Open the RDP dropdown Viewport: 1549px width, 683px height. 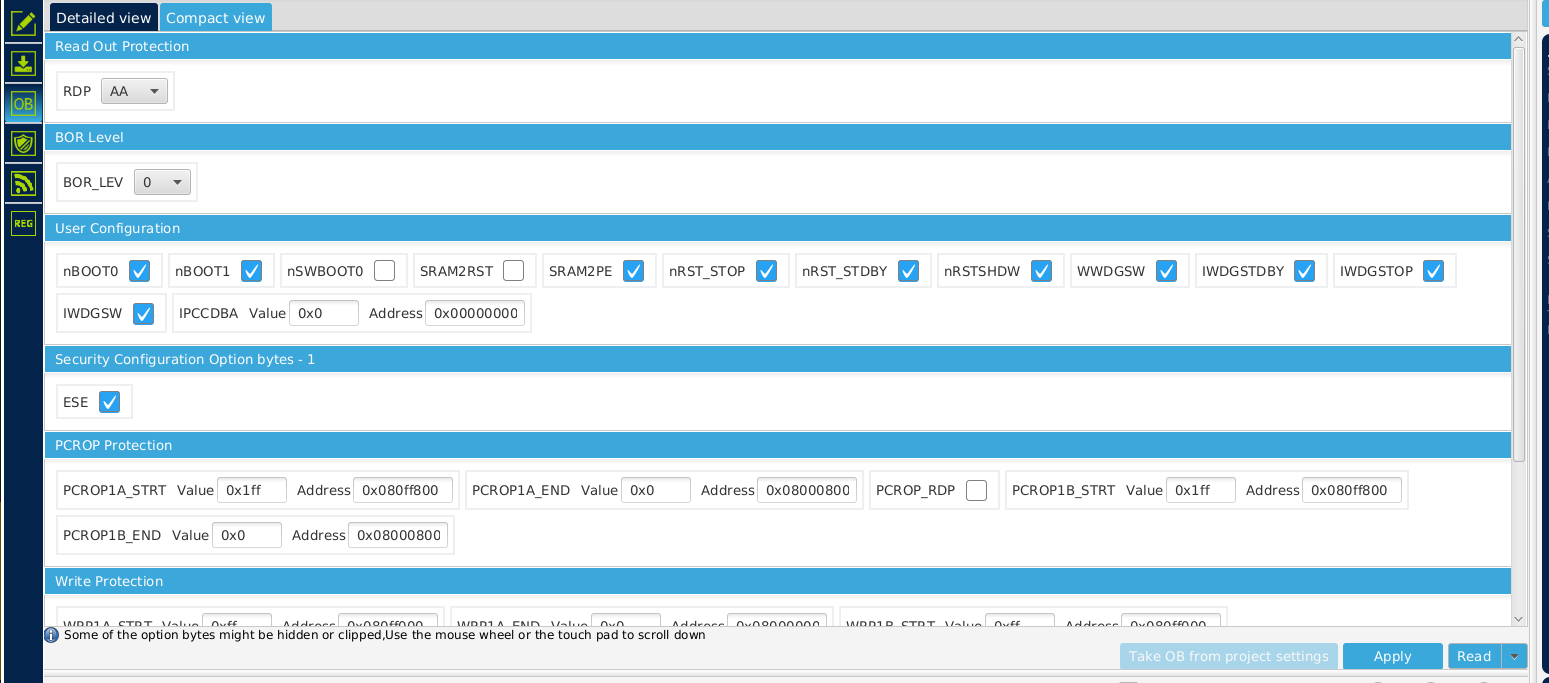click(134, 90)
